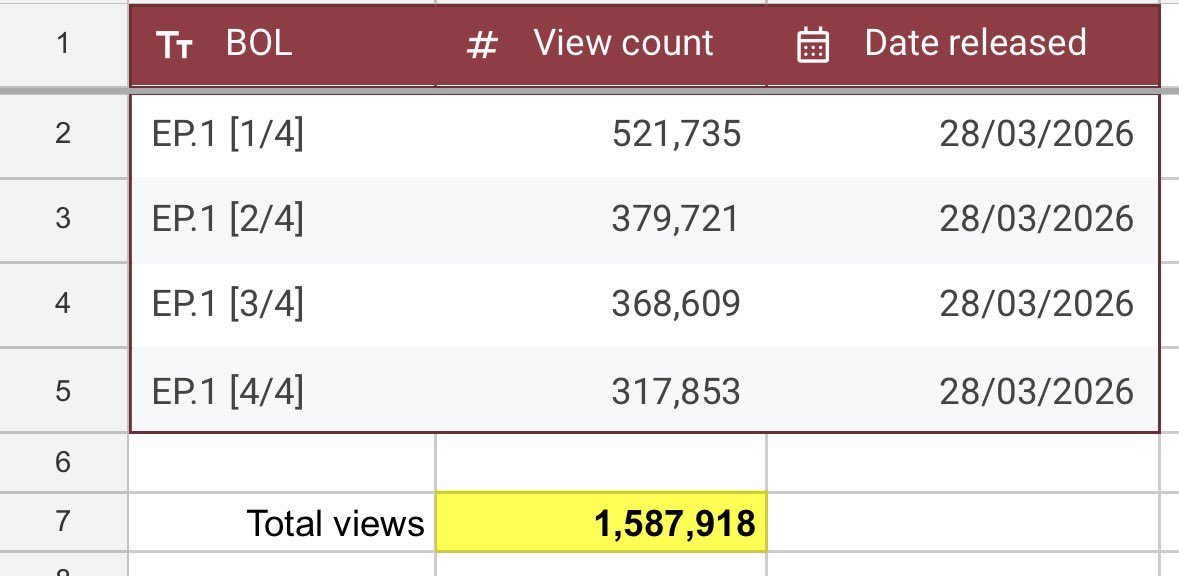Select row header 4
This screenshot has height=576, width=1179.
[63, 305]
